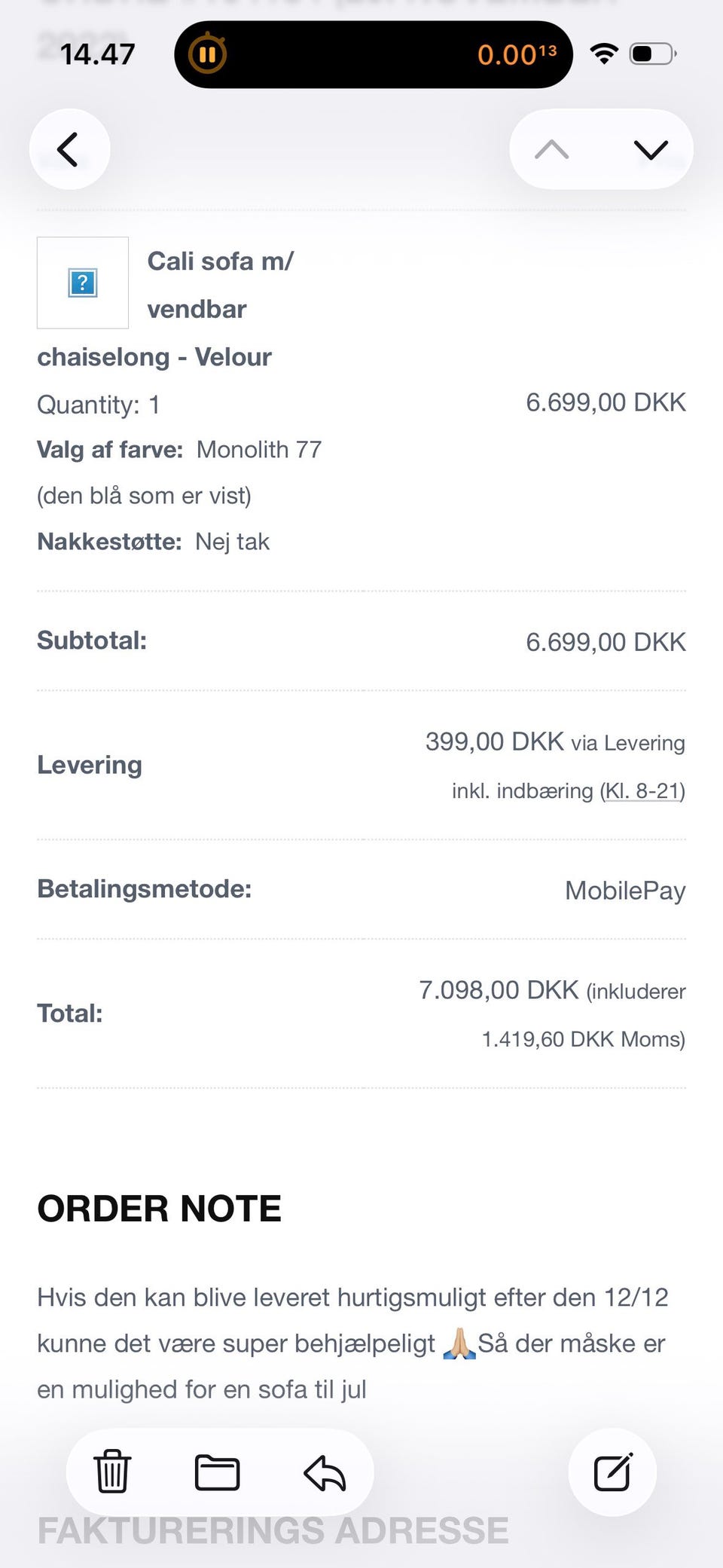Tap the 7.098,00 DKK total amount

click(x=499, y=990)
